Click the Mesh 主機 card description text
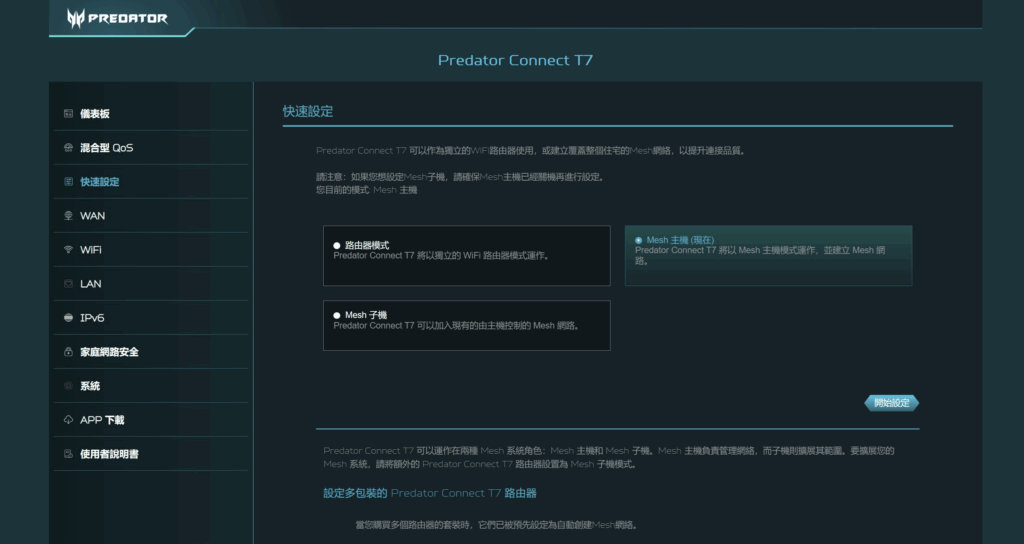Image resolution: width=1024 pixels, height=544 pixels. [x=760, y=255]
